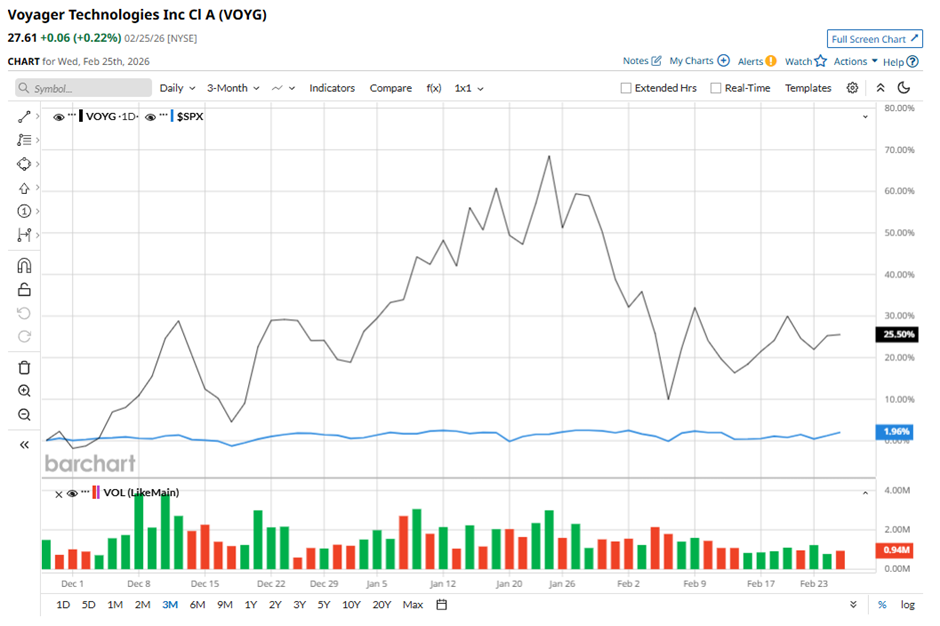Select the 1M time range
This screenshot has height=626, width=940.
click(x=115, y=604)
